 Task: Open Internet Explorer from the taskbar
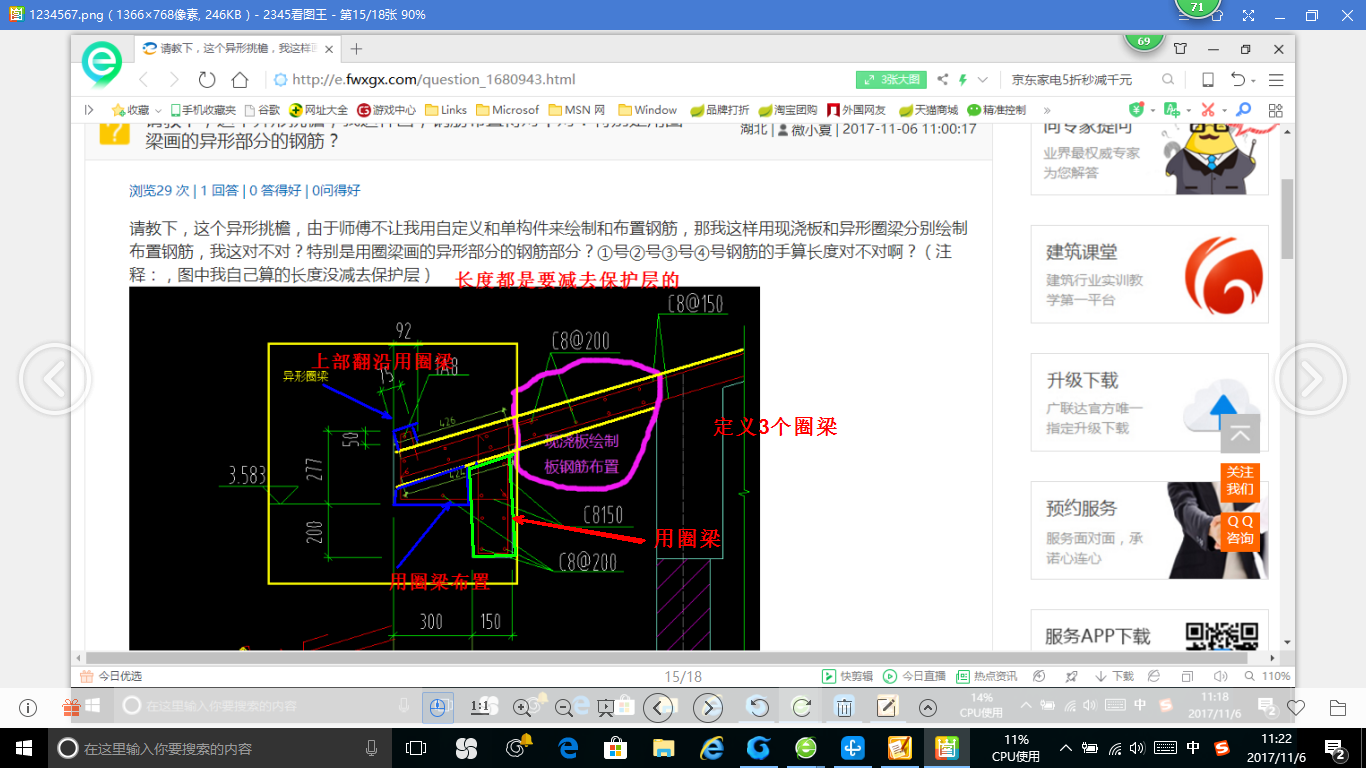tap(711, 748)
